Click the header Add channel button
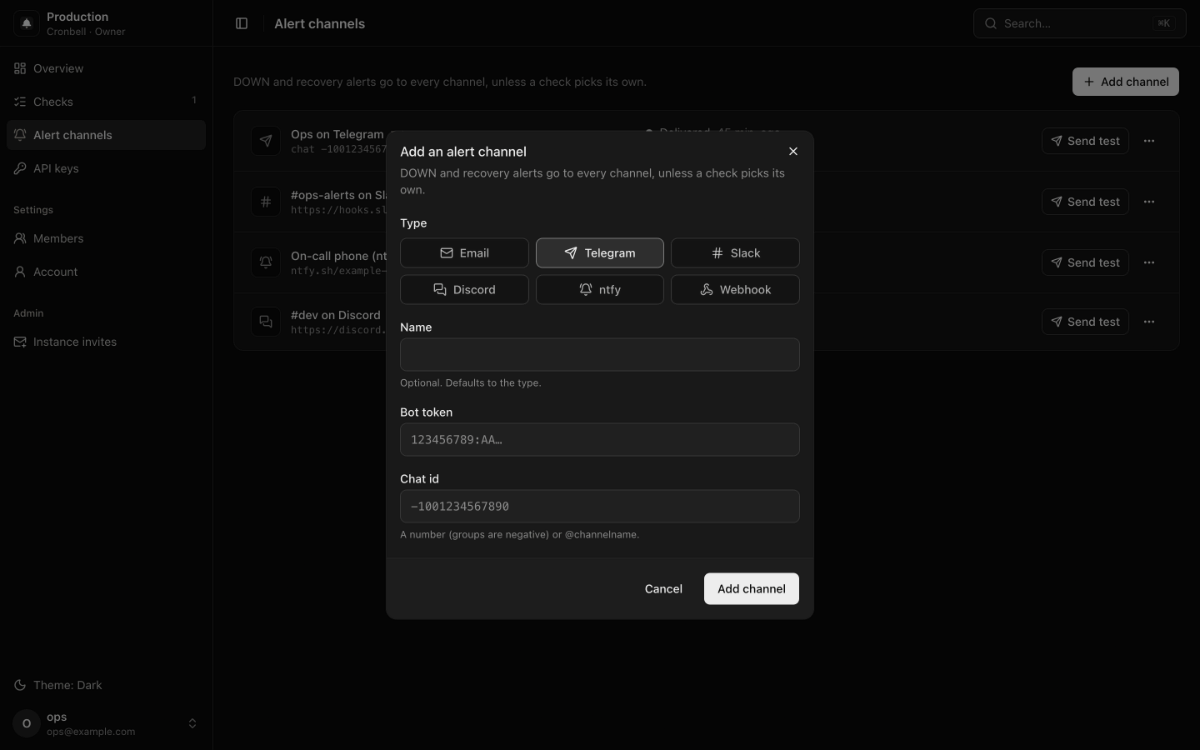Image resolution: width=1200 pixels, height=750 pixels. 1125,82
